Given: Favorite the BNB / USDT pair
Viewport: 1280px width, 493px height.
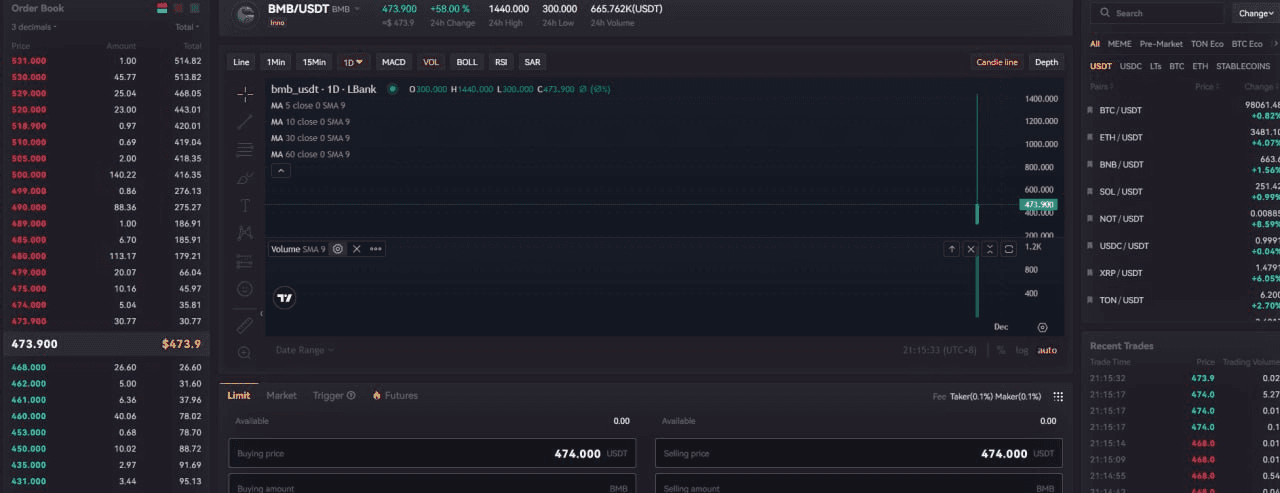Looking at the screenshot, I should [x=1091, y=164].
